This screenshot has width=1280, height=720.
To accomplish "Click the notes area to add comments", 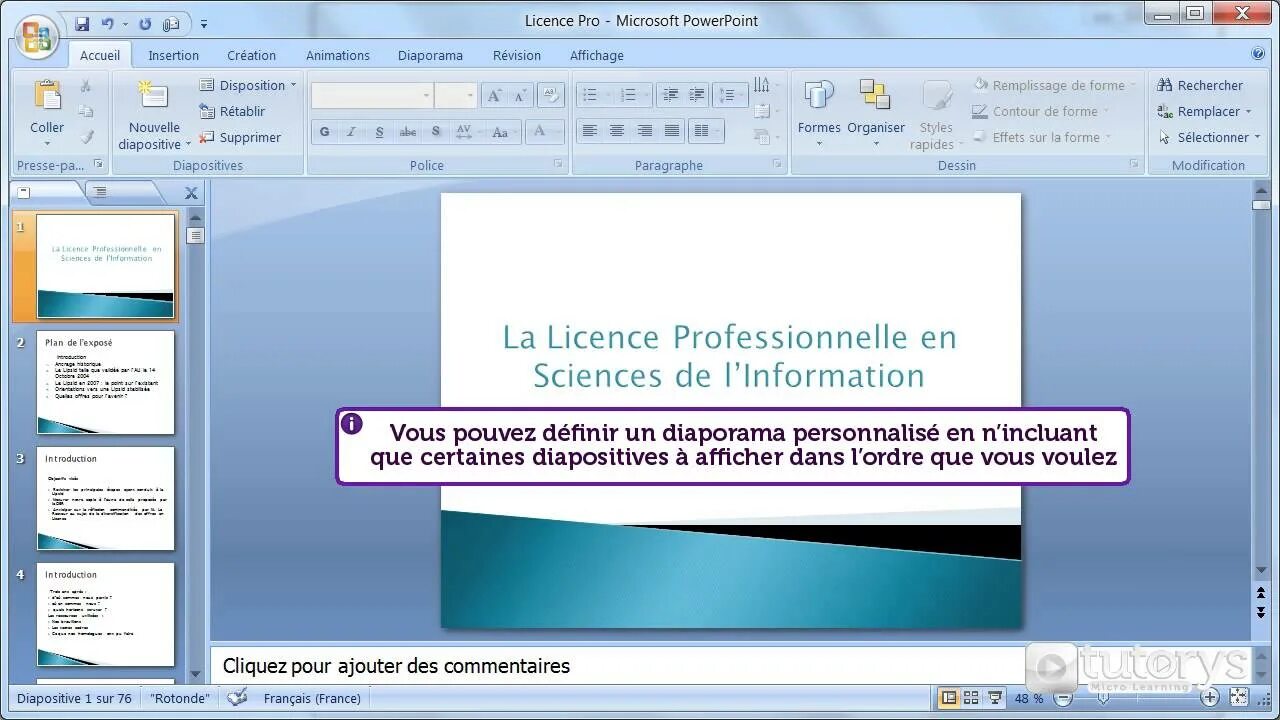I will [x=617, y=666].
